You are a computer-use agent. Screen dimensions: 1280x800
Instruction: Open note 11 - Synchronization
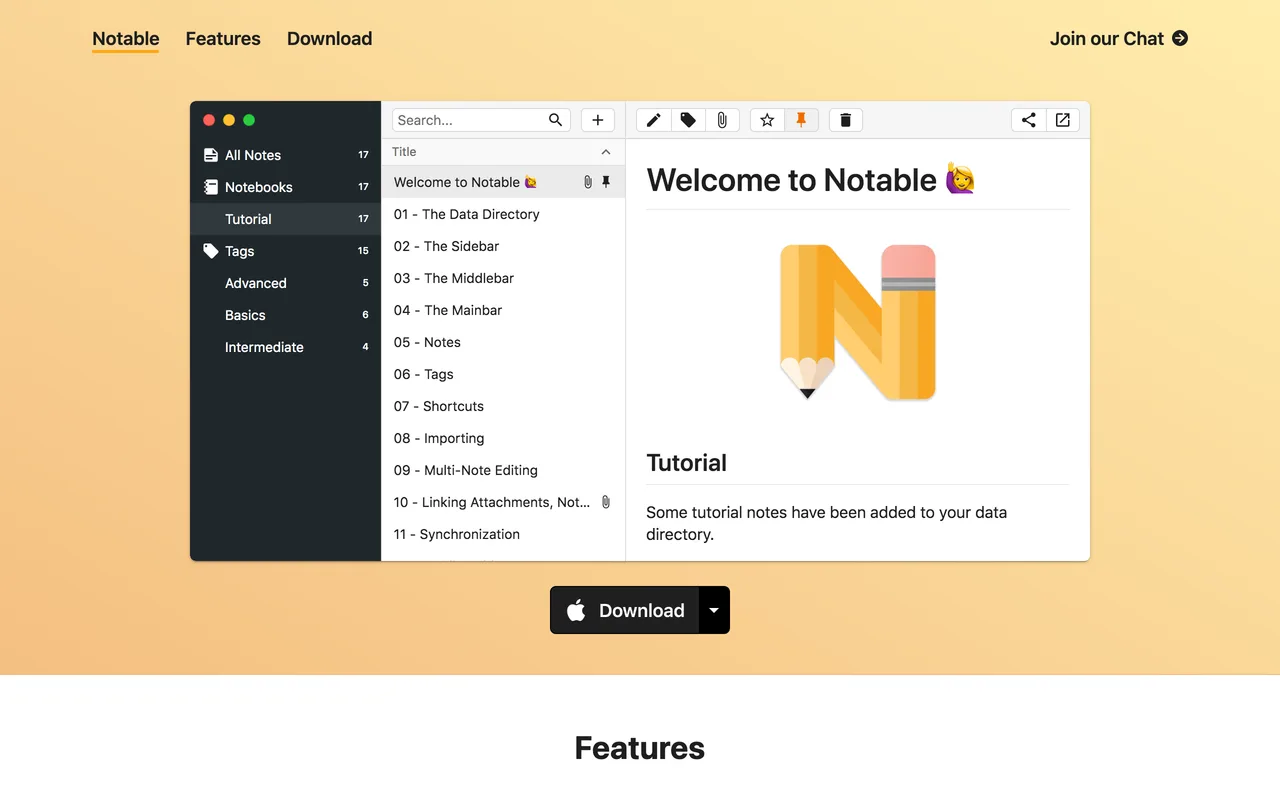(x=503, y=534)
